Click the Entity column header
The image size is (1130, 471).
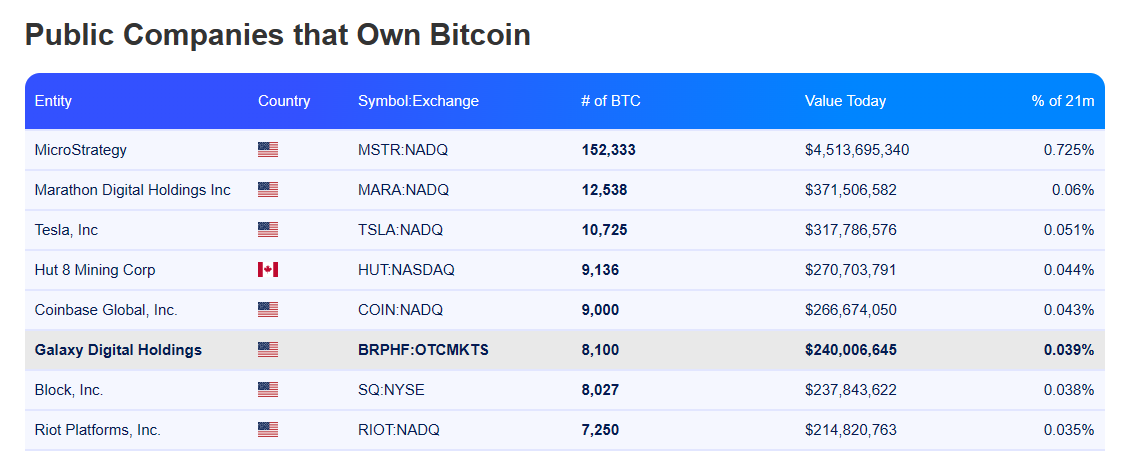53,101
